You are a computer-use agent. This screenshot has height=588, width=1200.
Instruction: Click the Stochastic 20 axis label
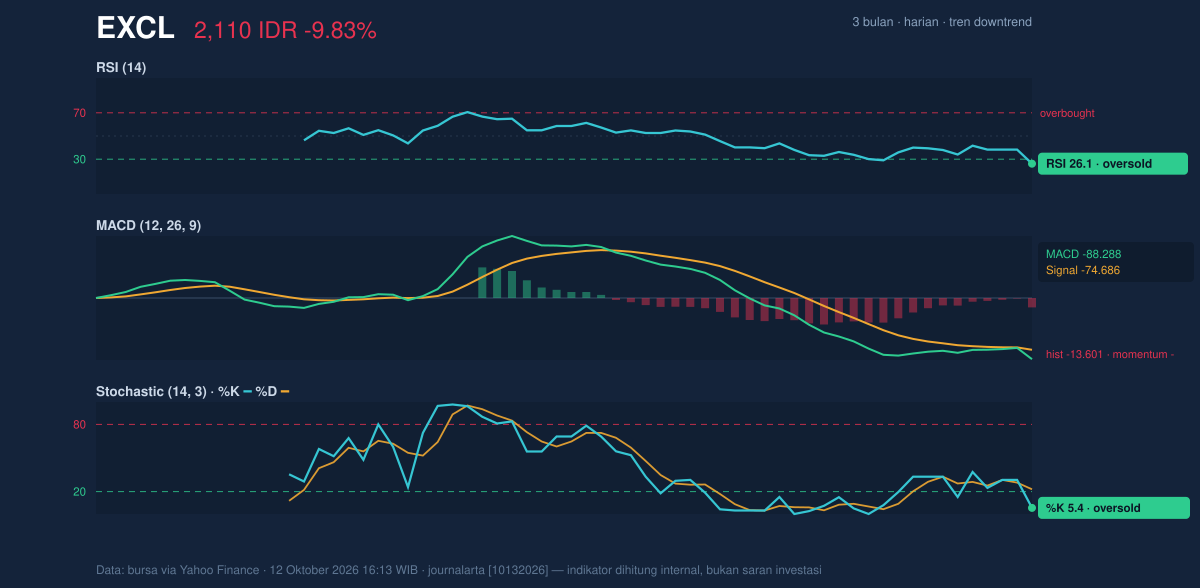[79, 492]
